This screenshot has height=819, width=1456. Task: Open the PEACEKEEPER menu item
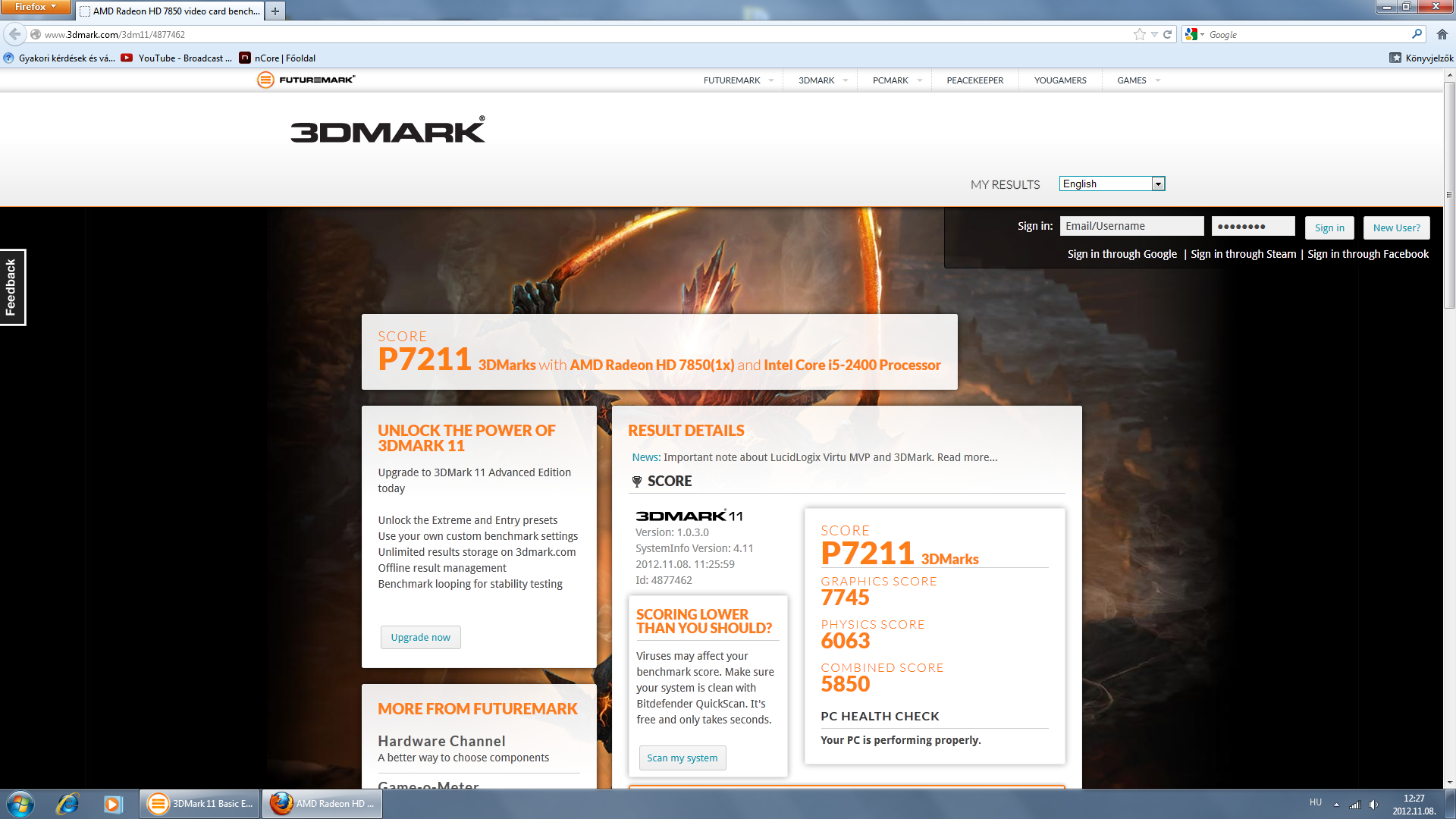point(974,80)
